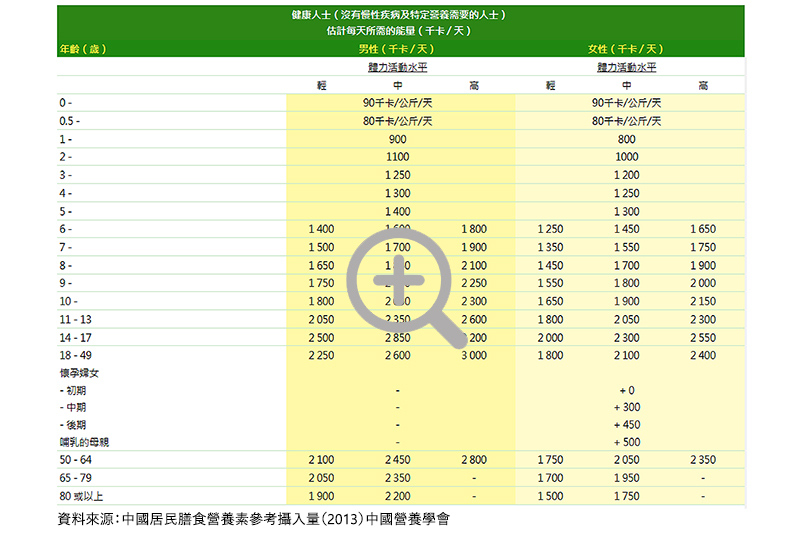800x533 pixels.
Task: Click female value '1 950' in 65-79 row
Action: coord(627,478)
